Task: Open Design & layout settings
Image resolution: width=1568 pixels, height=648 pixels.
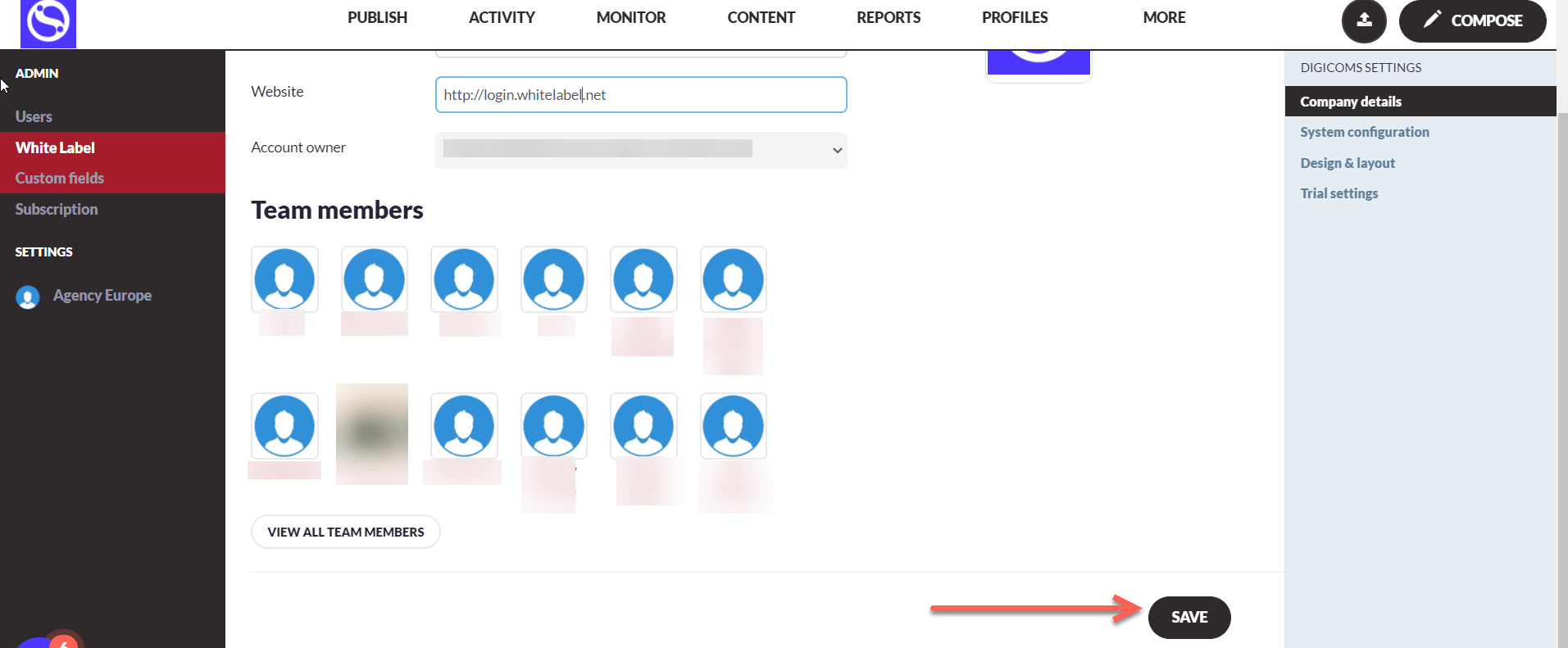Action: pos(1347,163)
